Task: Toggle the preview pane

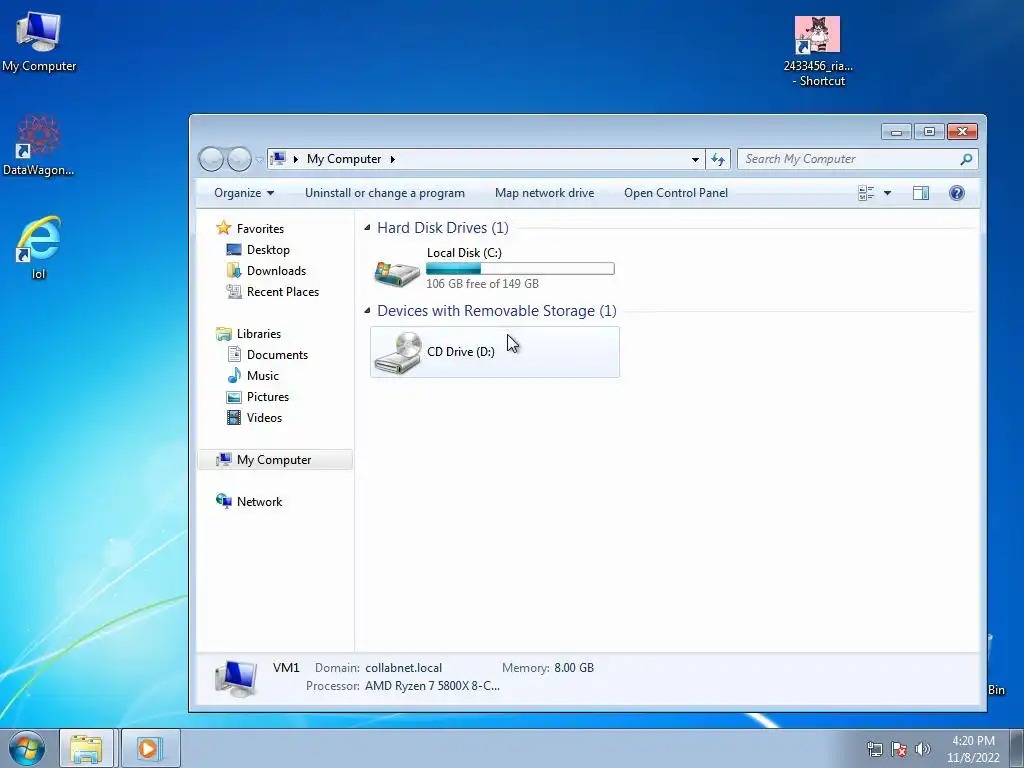Action: [921, 193]
